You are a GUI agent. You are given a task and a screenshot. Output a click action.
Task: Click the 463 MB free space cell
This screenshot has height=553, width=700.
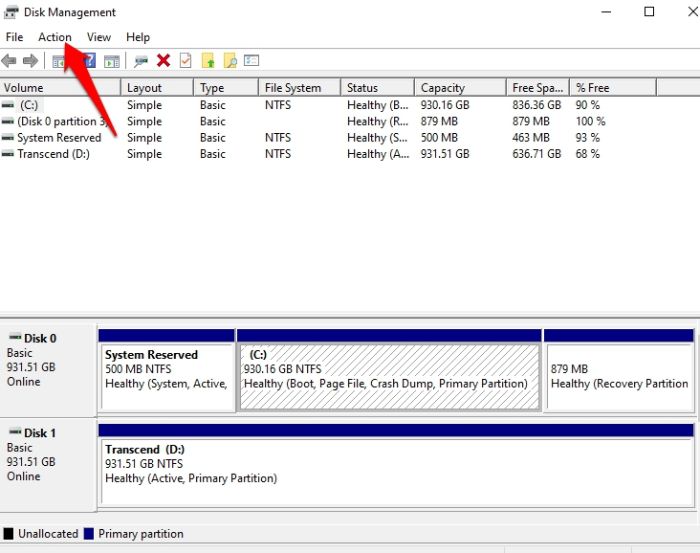tap(531, 138)
